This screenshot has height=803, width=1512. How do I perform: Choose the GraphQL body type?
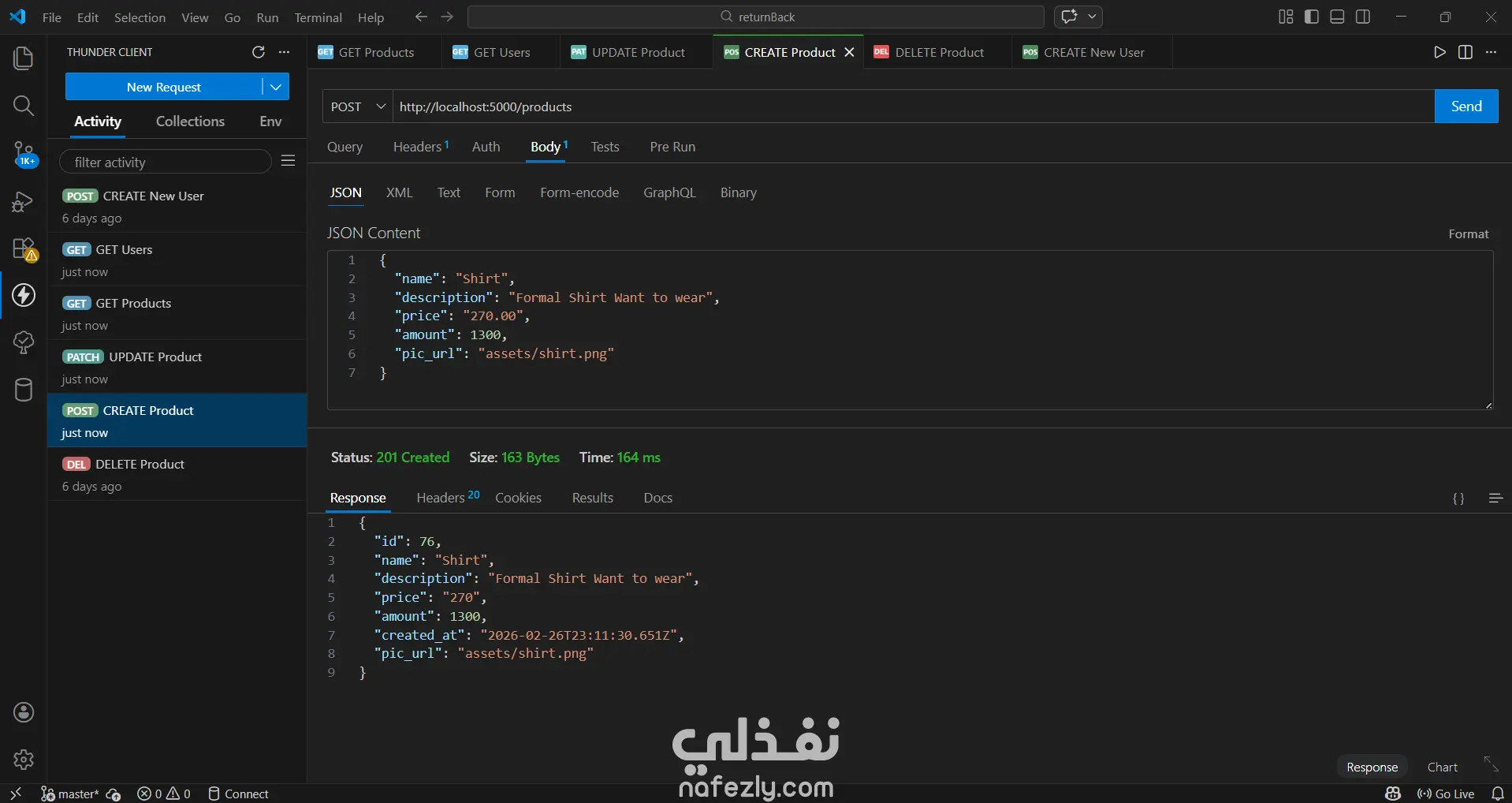669,192
